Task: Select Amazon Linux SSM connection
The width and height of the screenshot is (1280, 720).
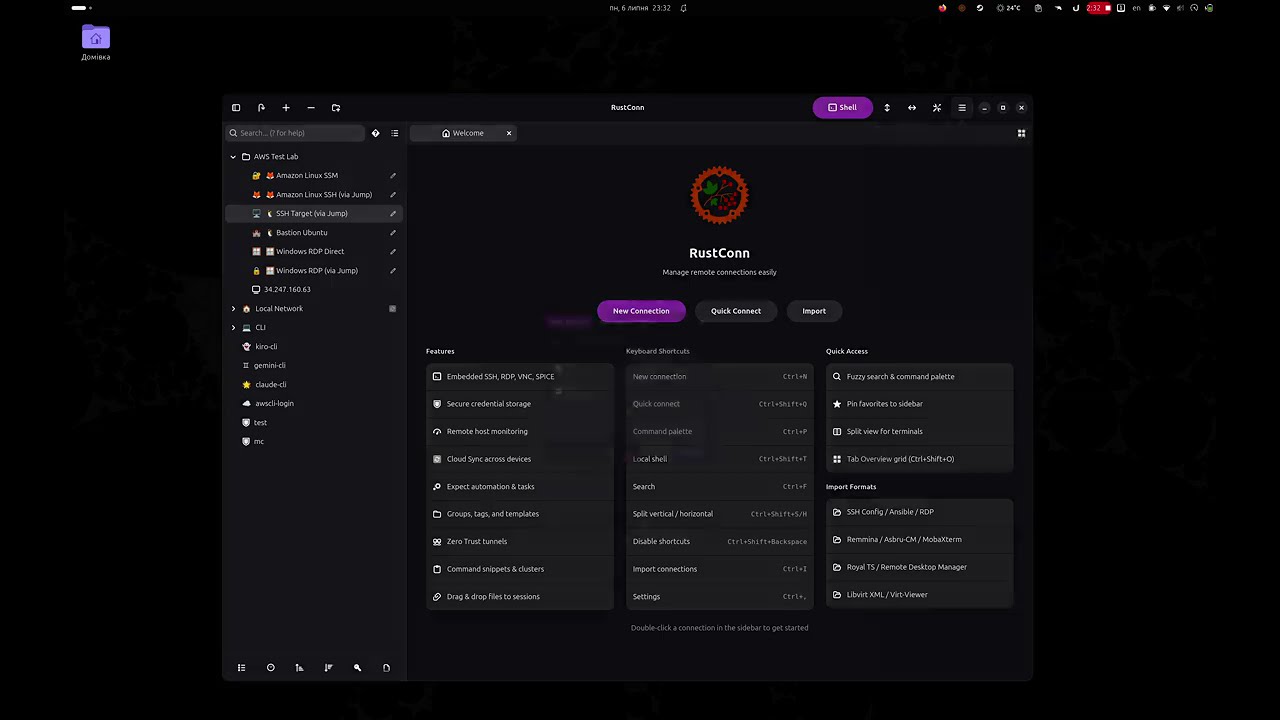Action: click(314, 176)
